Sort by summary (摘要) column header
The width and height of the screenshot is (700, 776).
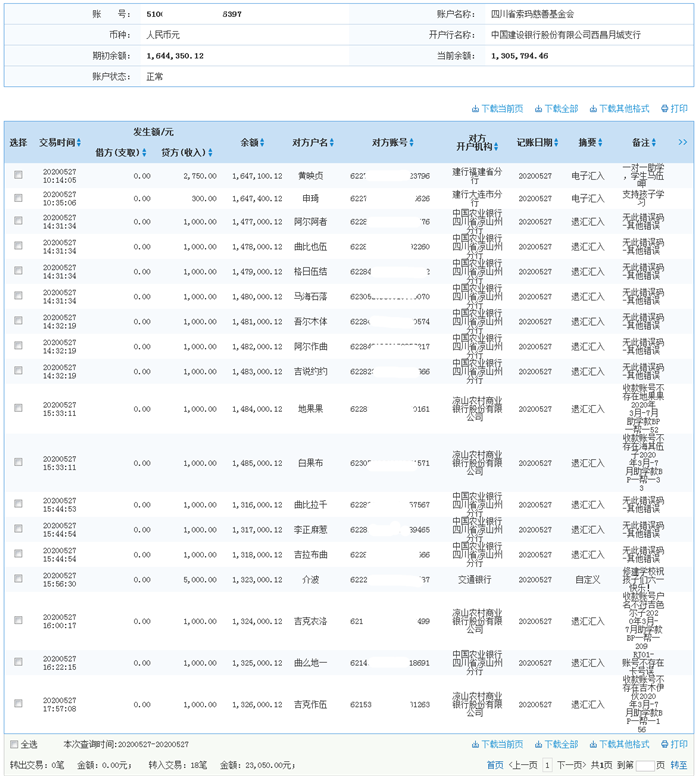point(591,143)
